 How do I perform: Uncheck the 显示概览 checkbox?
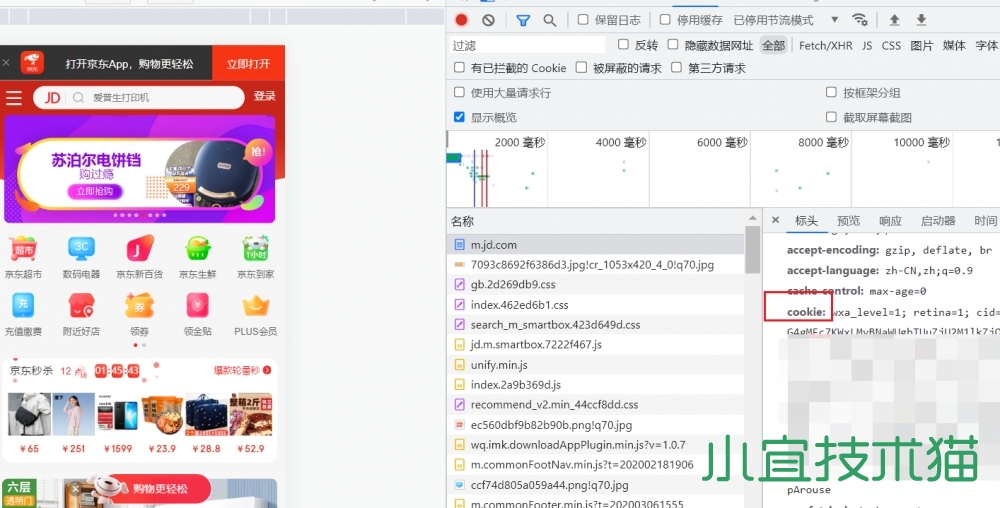(459, 117)
